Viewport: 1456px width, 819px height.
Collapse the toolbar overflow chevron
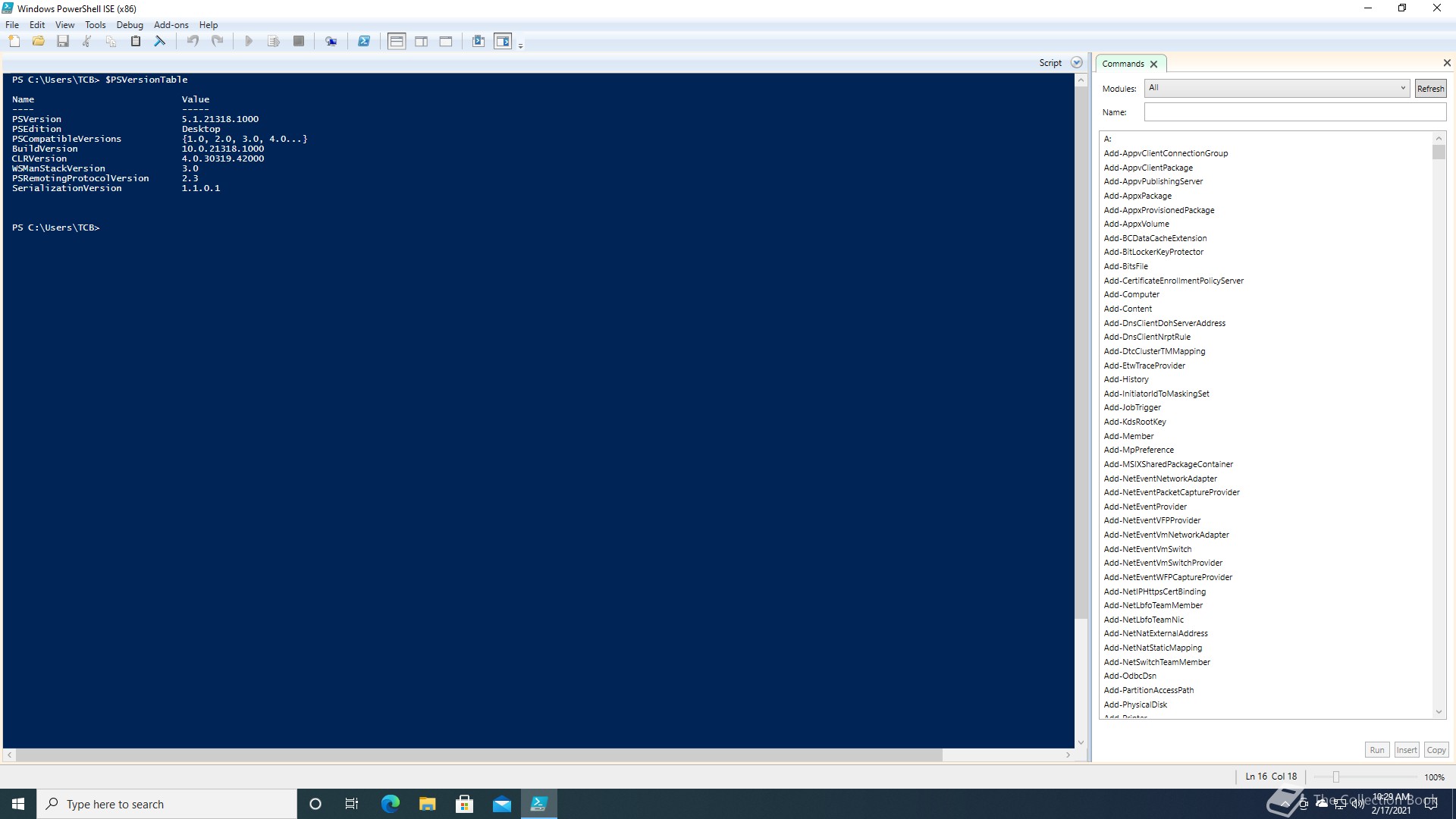tap(520, 44)
